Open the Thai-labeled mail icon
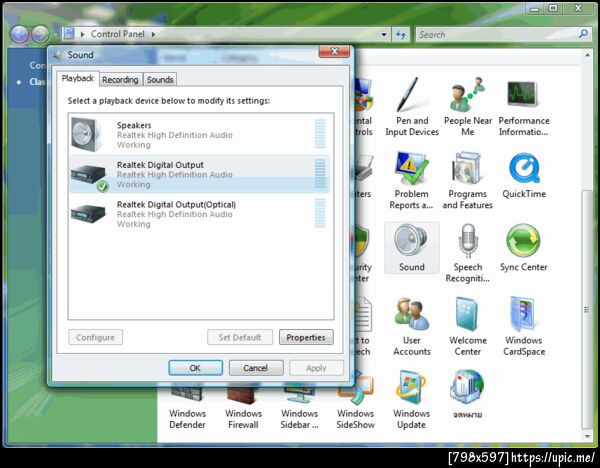Screen dimensions: 600x468 (467, 395)
